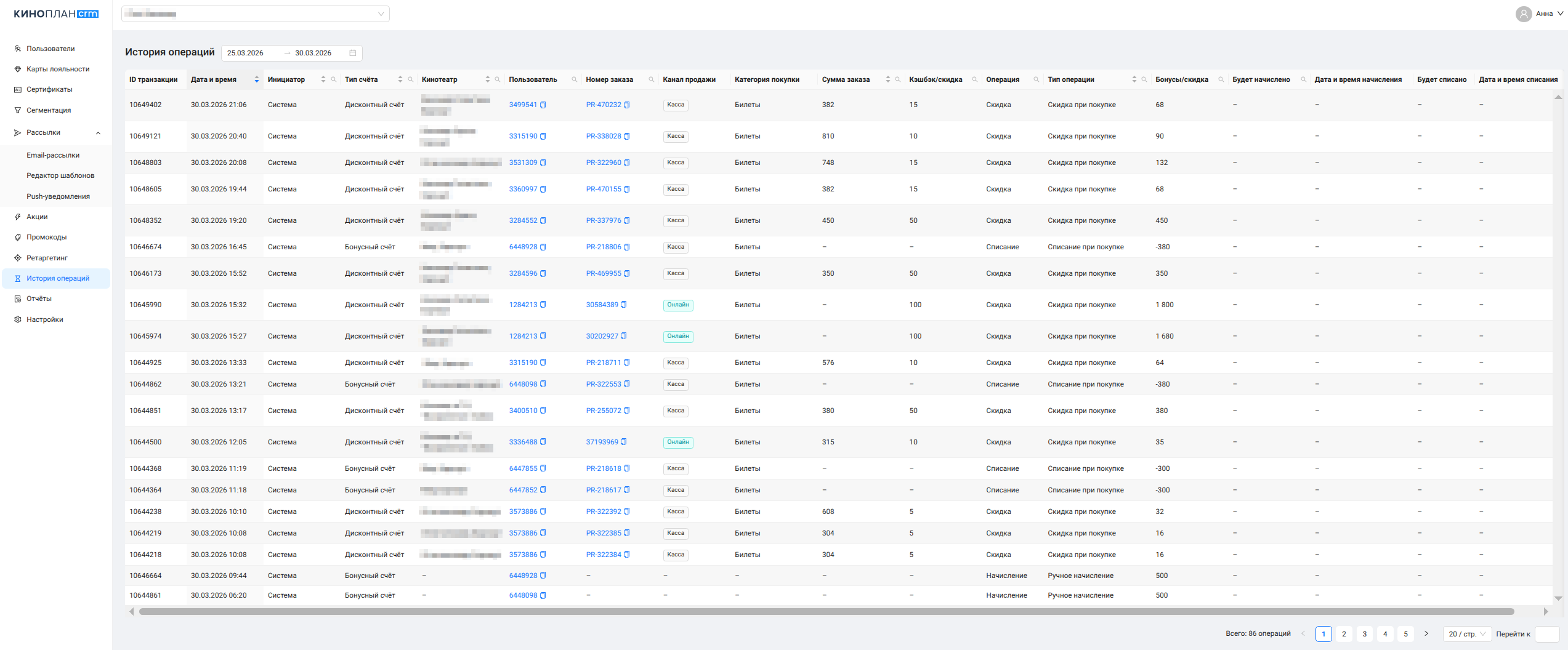The image size is (1568, 650).
Task: Open Карты лояльности in the sidebar
Action: 58,69
